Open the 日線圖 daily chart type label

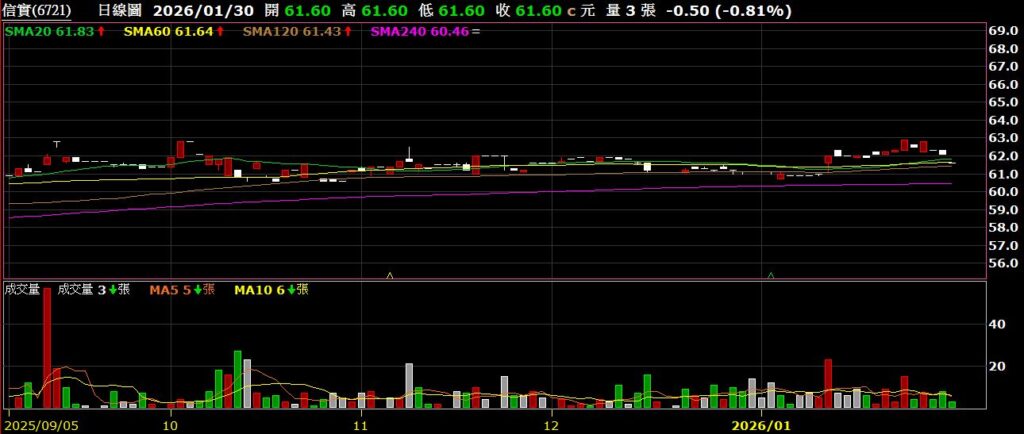(x=122, y=11)
